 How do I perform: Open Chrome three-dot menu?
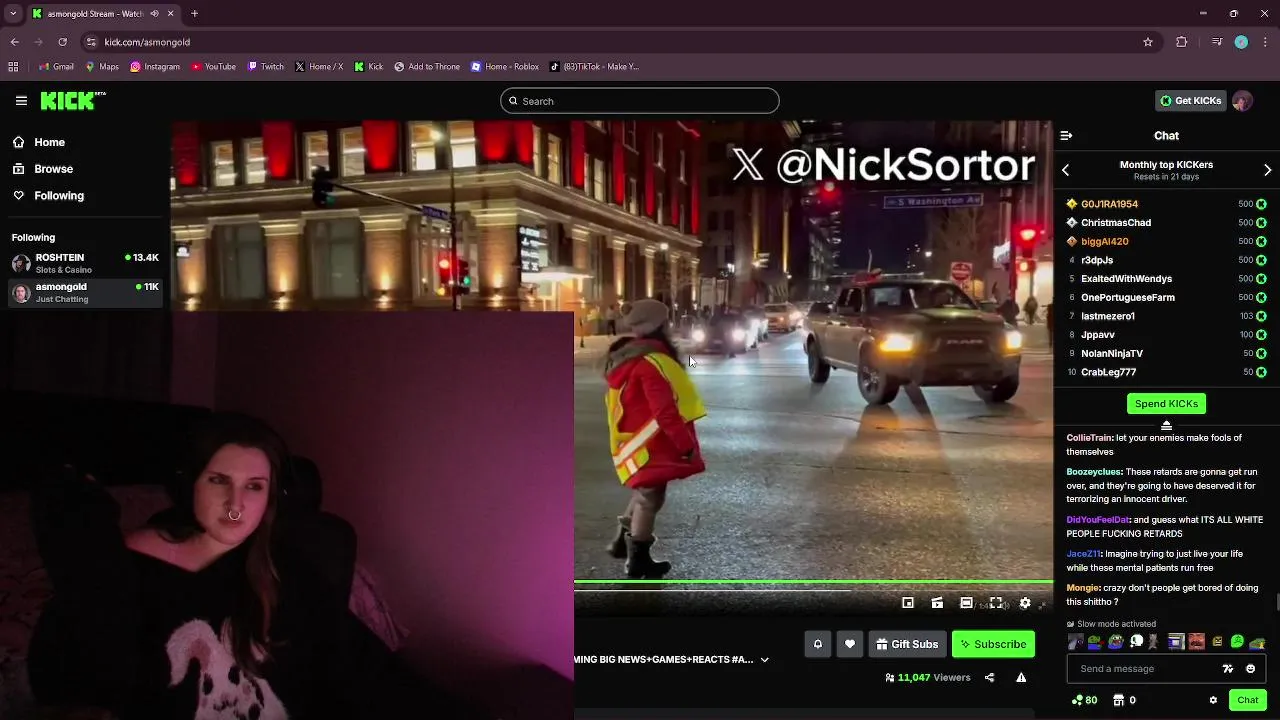click(x=1266, y=42)
